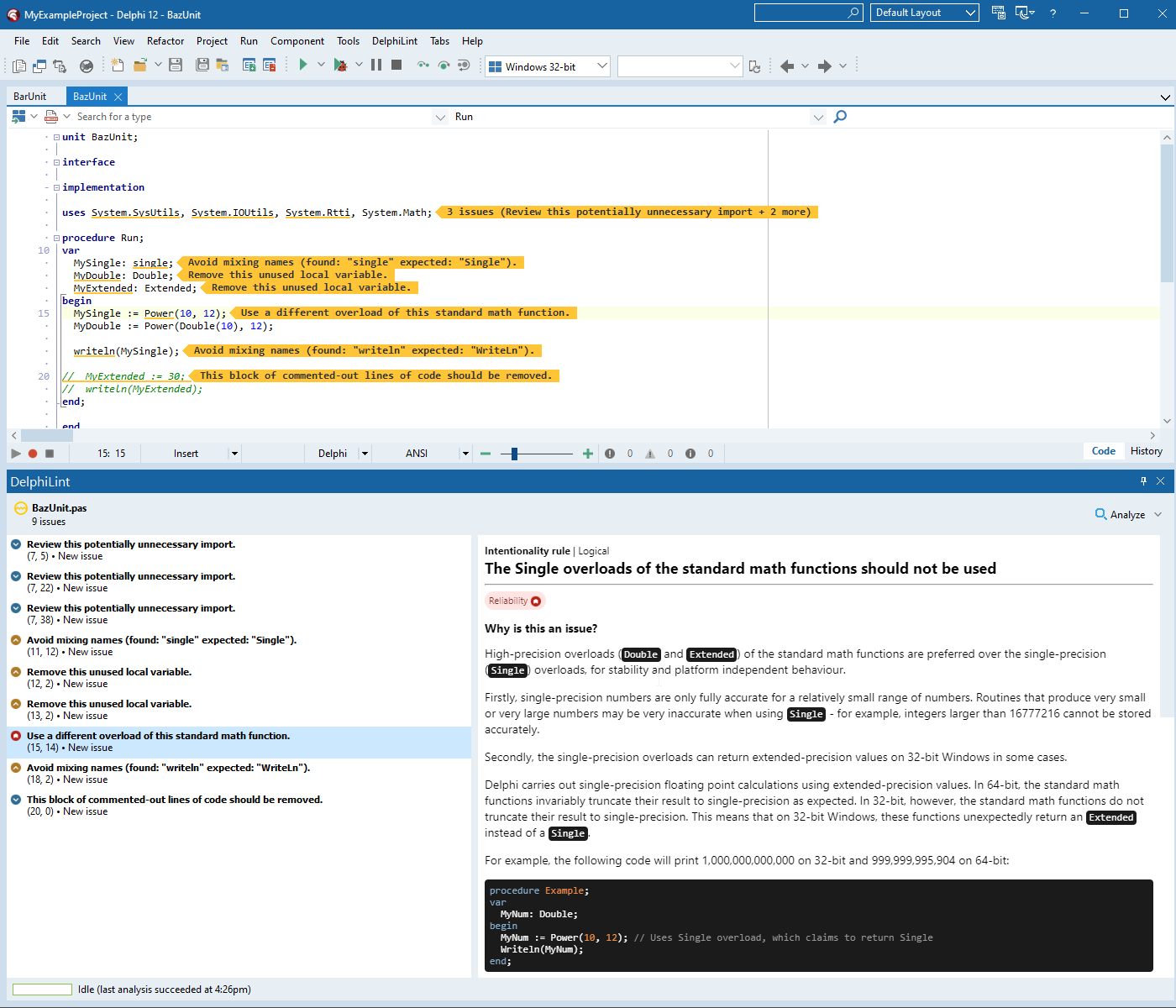
Task: Click the errors count icon in editor status bar
Action: 610,454
